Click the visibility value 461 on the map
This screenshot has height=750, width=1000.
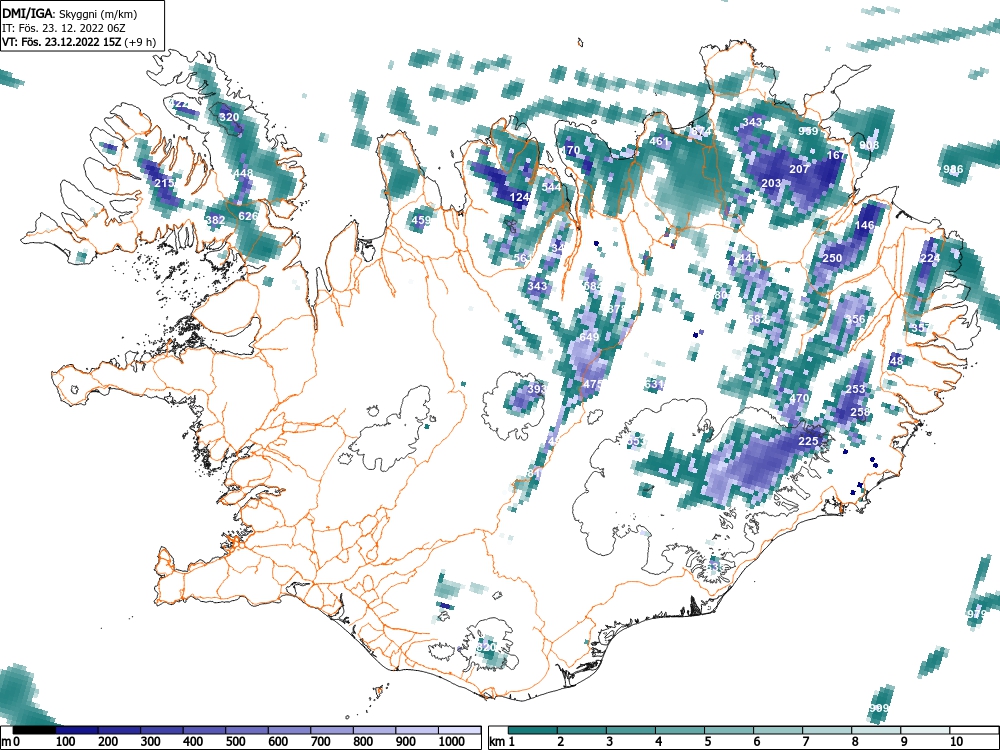click(659, 142)
